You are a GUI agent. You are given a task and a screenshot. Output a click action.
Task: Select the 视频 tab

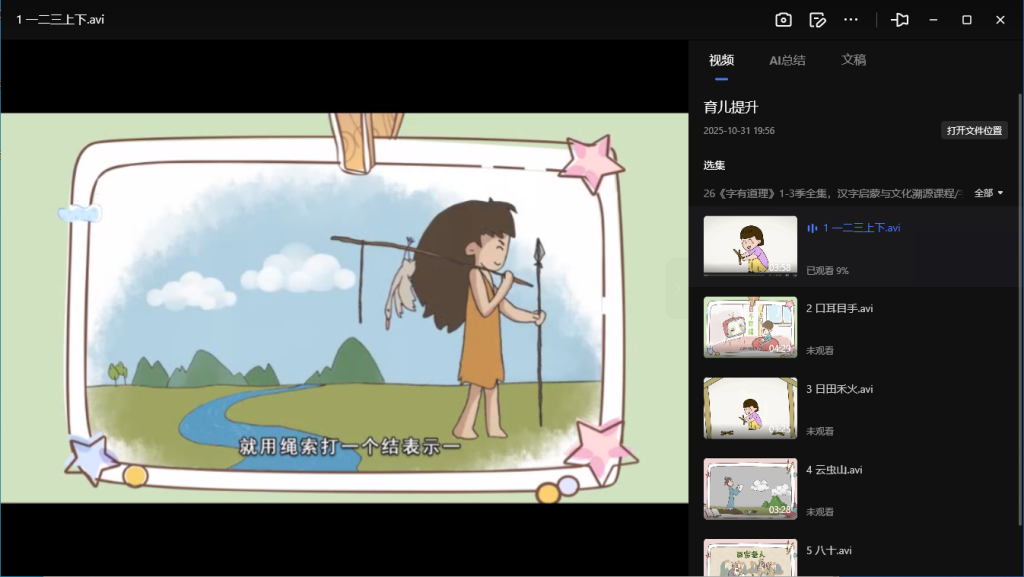coord(721,60)
